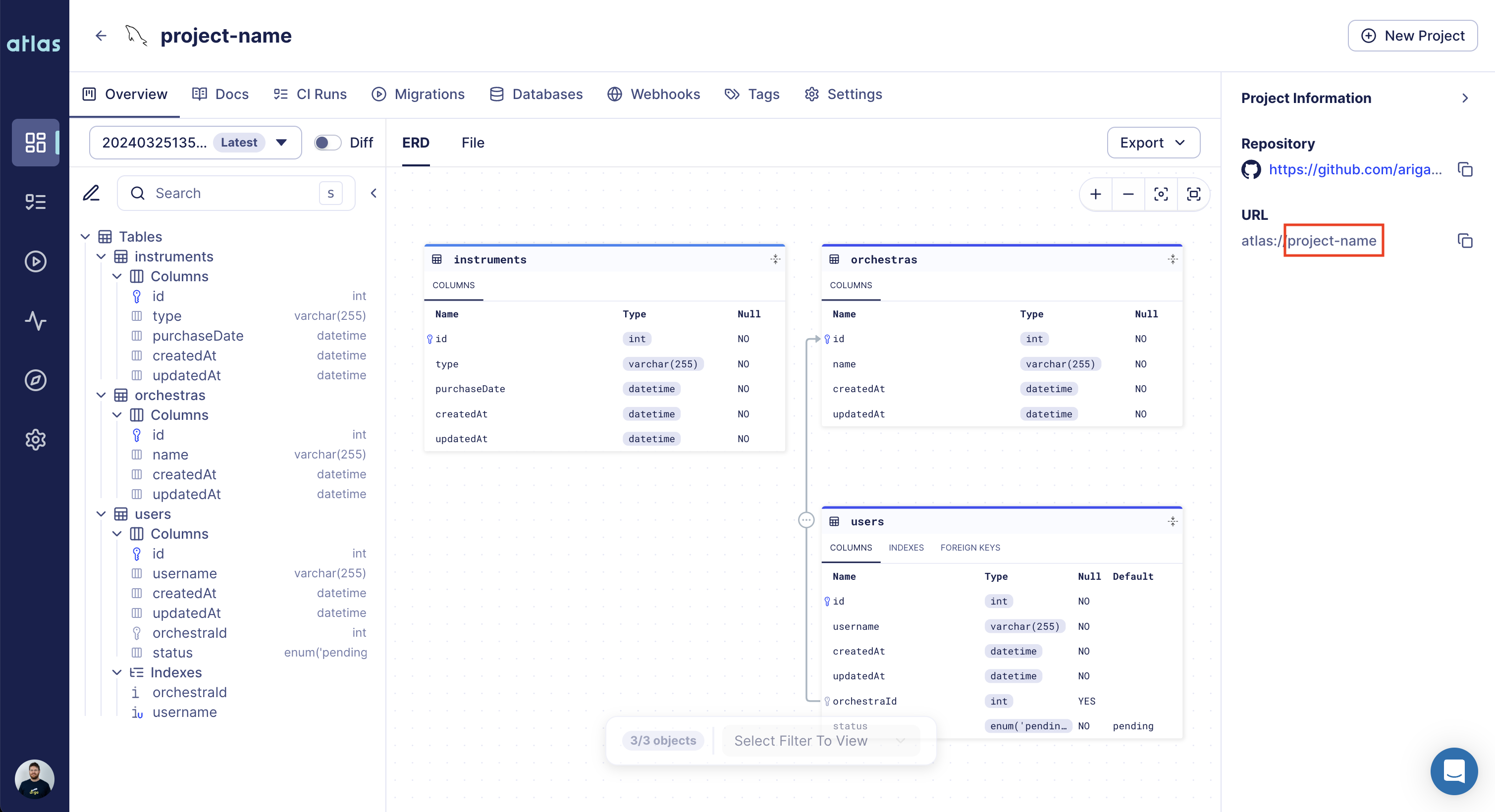
Task: Copy the repository URL using copy icon
Action: tap(1465, 169)
